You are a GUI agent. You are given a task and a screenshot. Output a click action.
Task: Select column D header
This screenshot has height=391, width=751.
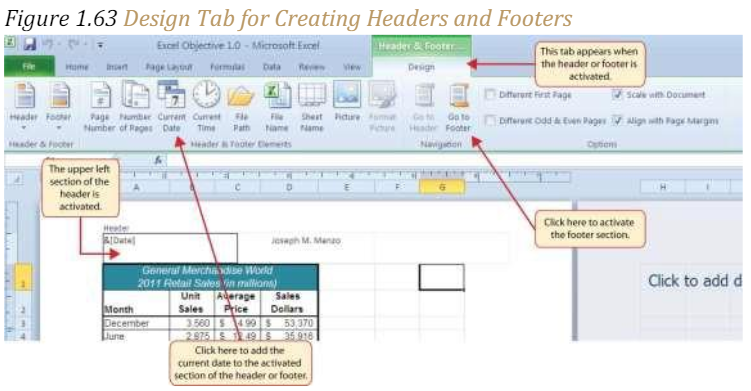coord(289,187)
